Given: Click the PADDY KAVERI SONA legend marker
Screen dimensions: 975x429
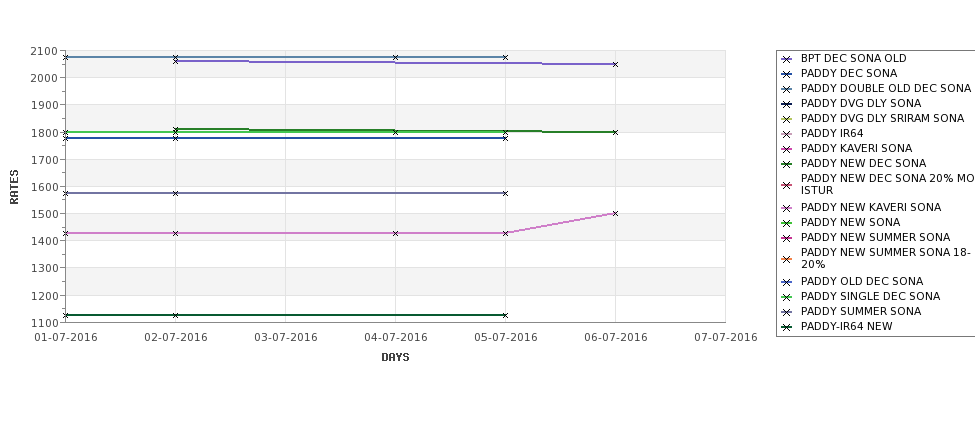Looking at the screenshot, I should point(787,149).
